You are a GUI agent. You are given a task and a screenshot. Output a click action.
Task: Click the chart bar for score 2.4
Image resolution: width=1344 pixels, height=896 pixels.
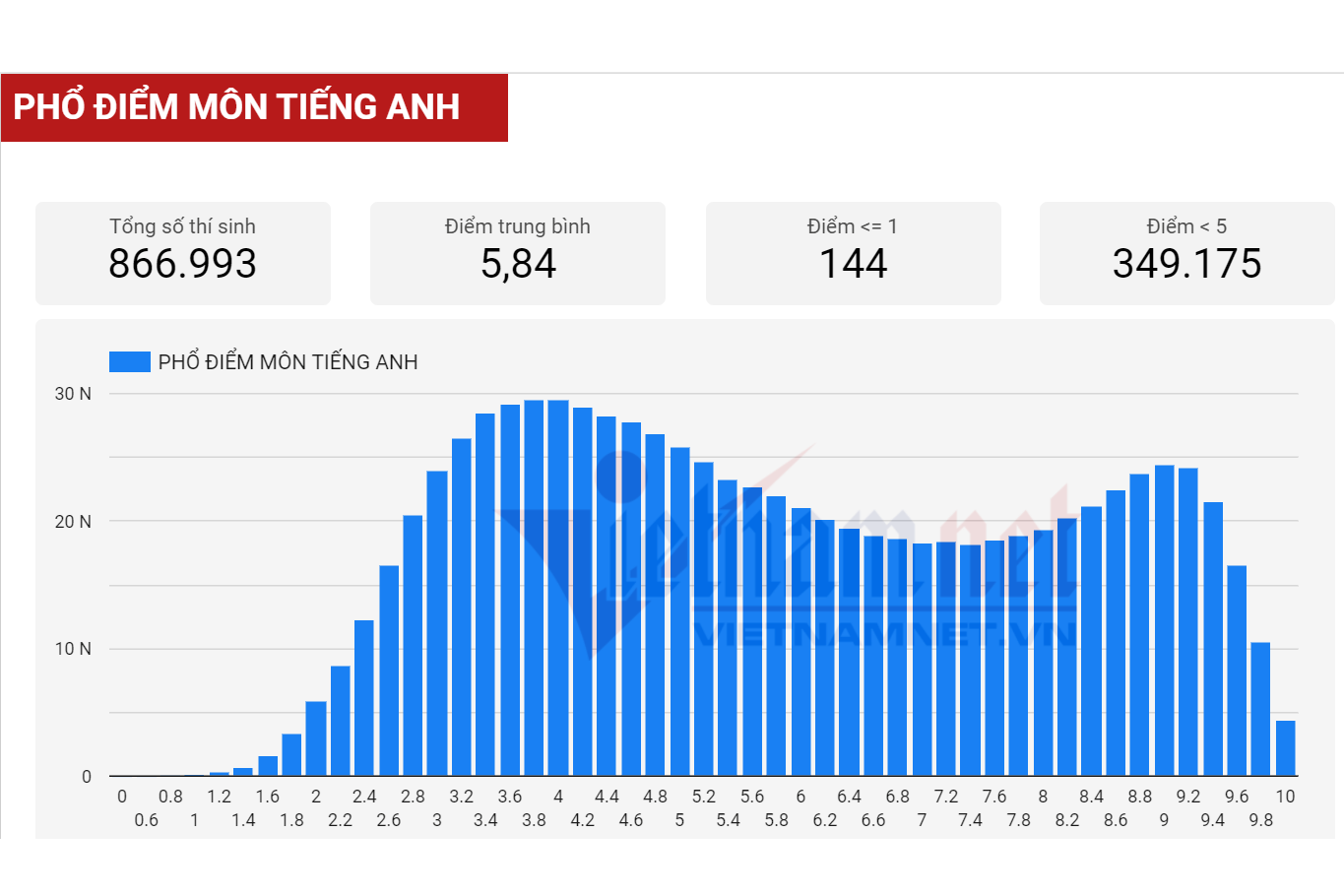[364, 698]
